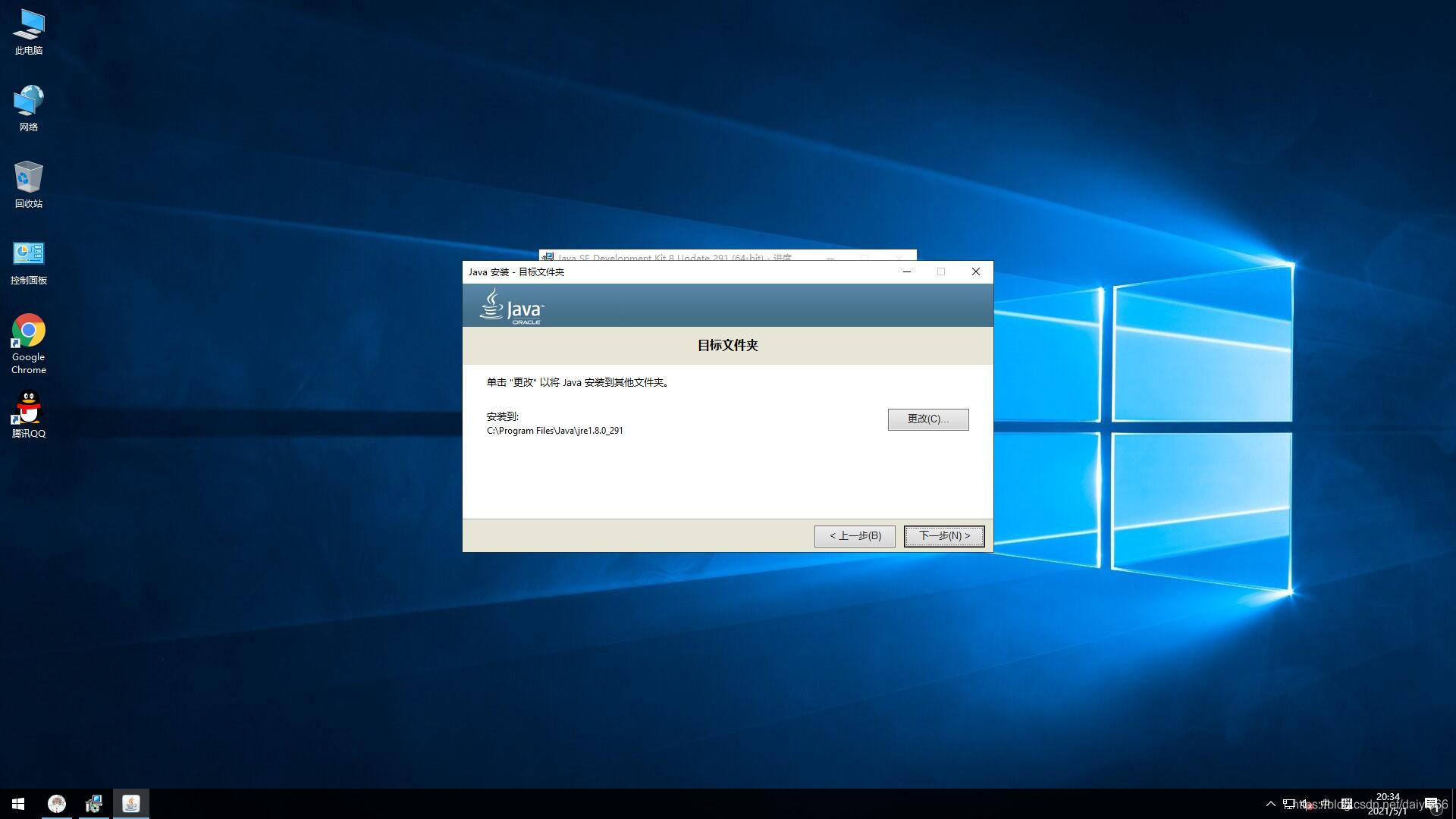Click the 下一步(N) next button
This screenshot has width=1456, height=819.
(x=943, y=535)
